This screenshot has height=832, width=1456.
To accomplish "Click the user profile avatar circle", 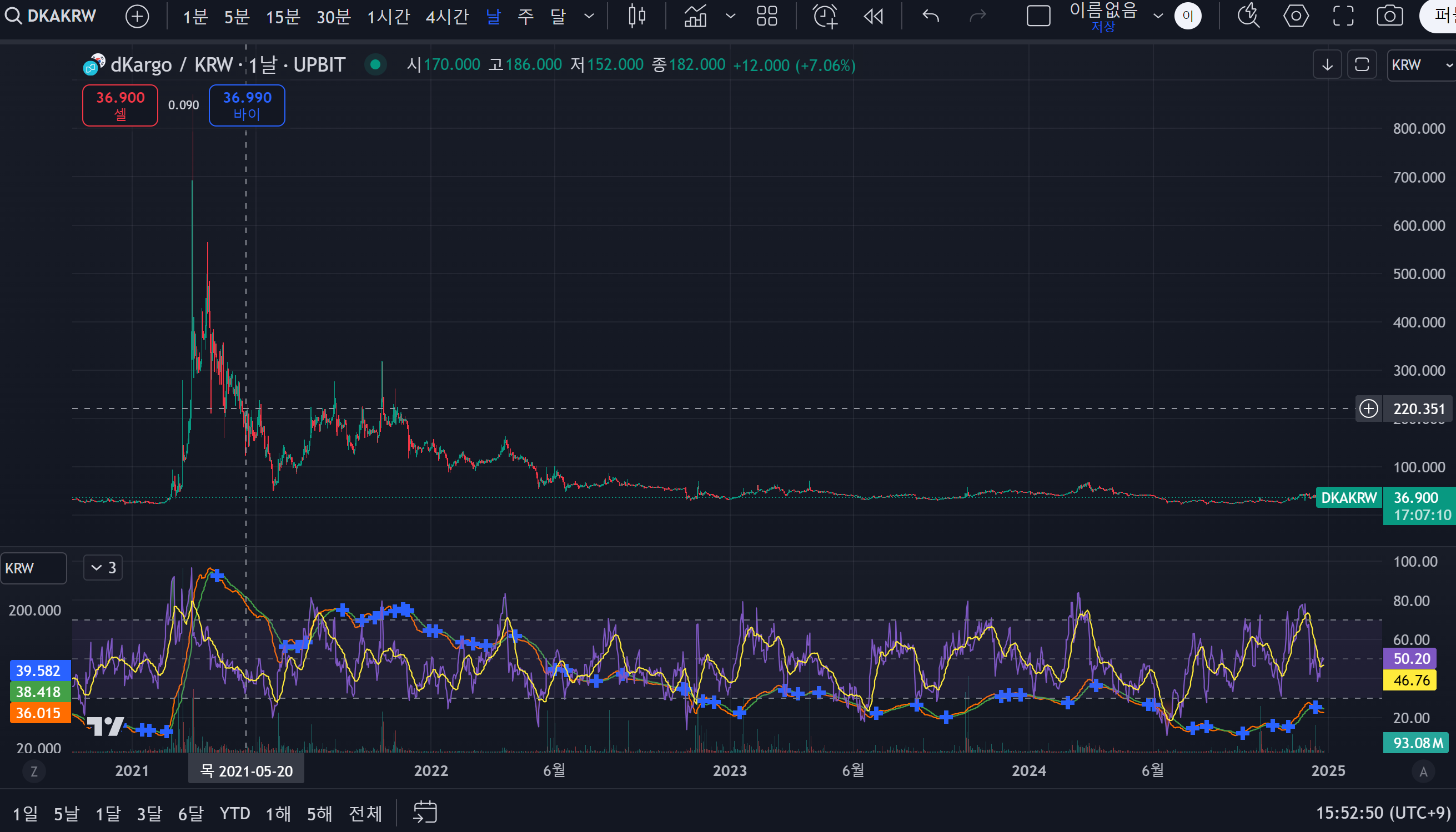I will (1188, 16).
